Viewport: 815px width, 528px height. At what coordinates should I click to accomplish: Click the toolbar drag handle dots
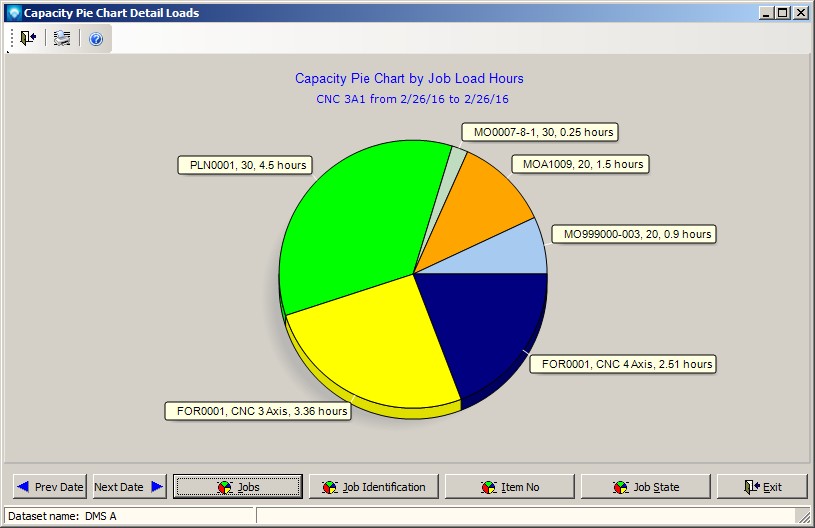(x=11, y=38)
